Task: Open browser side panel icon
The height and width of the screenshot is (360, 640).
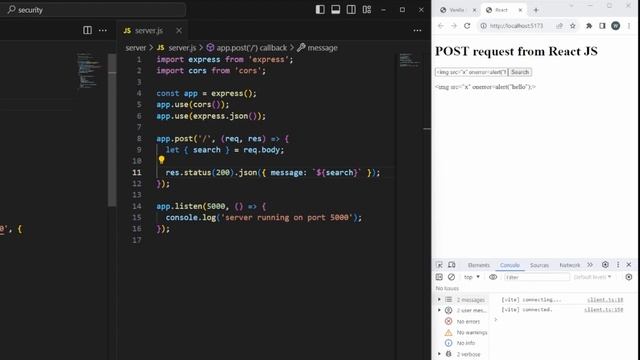Action: coord(602,26)
